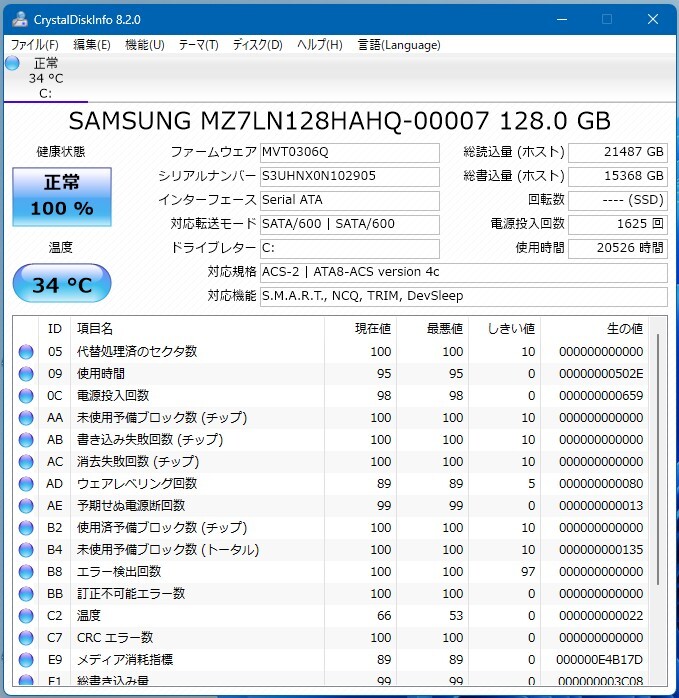Click the transfer mode field SATA/600
This screenshot has width=679, height=698.
[x=350, y=224]
